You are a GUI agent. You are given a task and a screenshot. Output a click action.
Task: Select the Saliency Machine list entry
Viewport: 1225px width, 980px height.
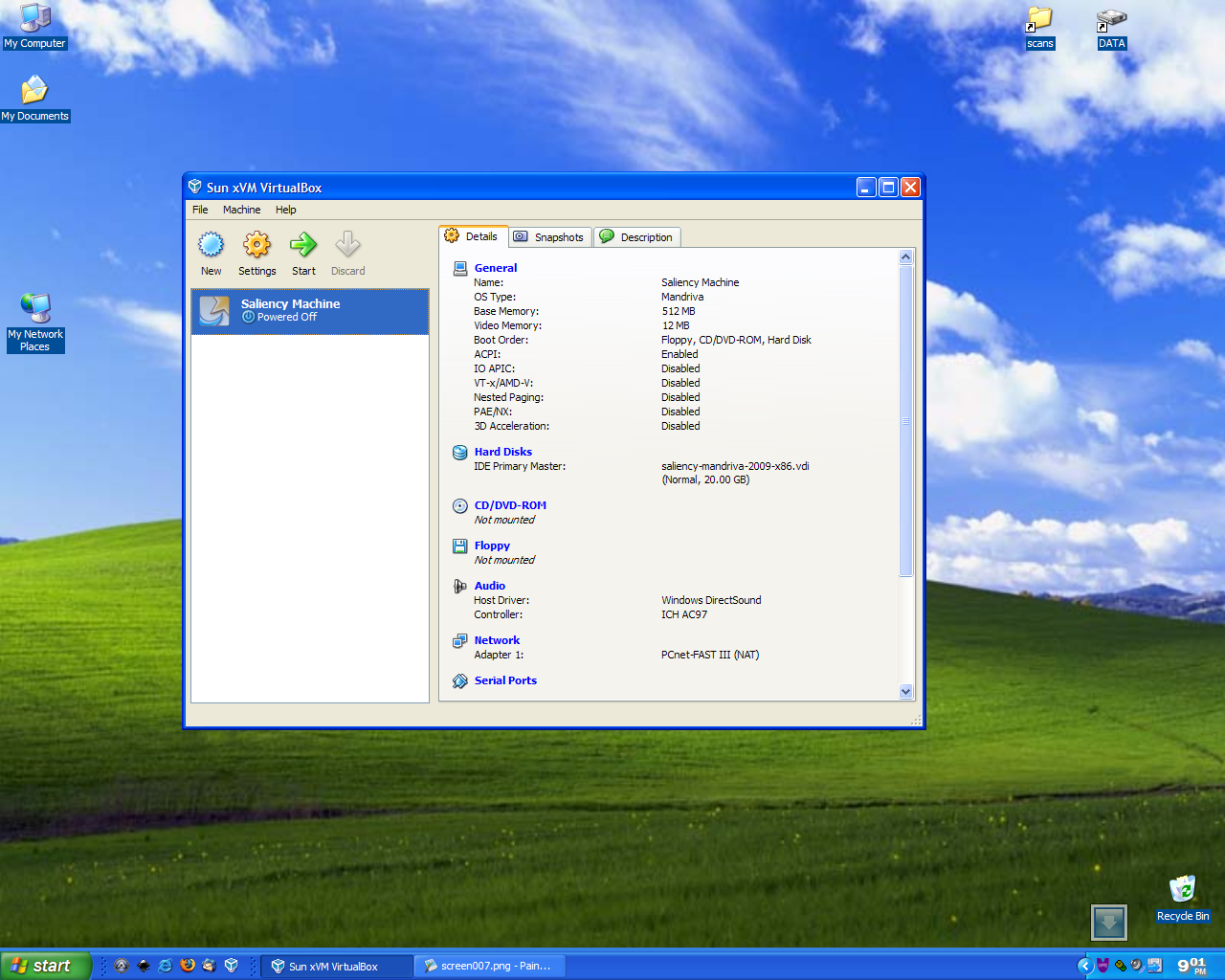310,311
